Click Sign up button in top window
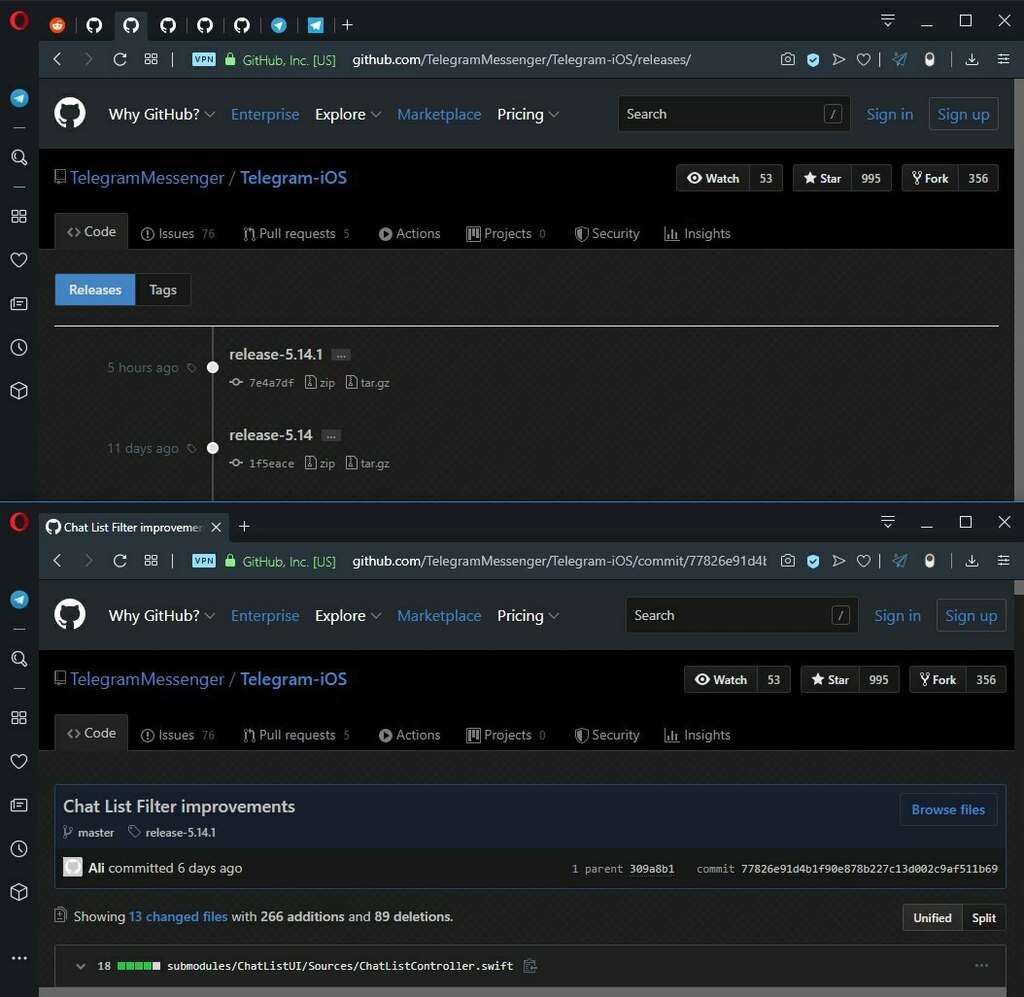This screenshot has height=997, width=1024. 963,114
